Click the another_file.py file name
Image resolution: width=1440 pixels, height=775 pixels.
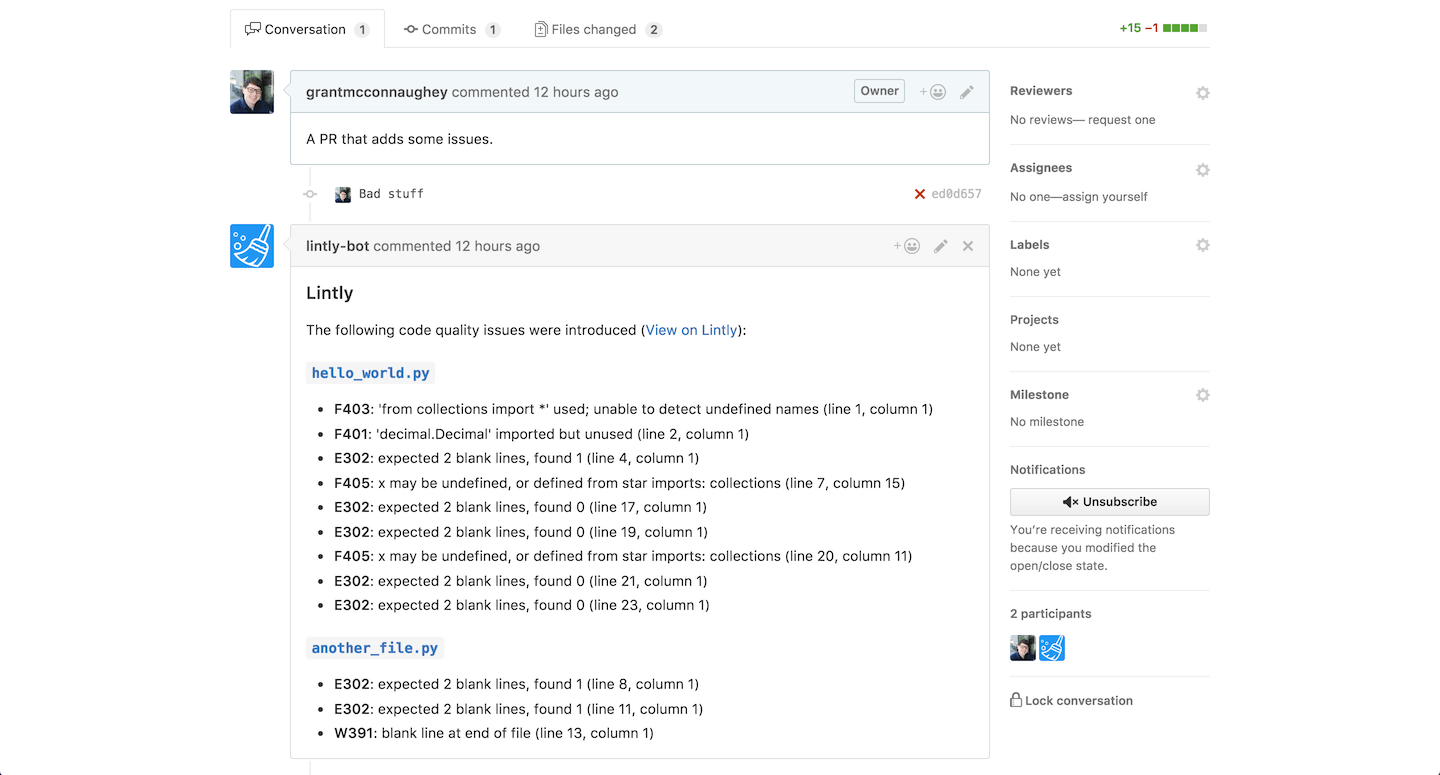(x=375, y=648)
